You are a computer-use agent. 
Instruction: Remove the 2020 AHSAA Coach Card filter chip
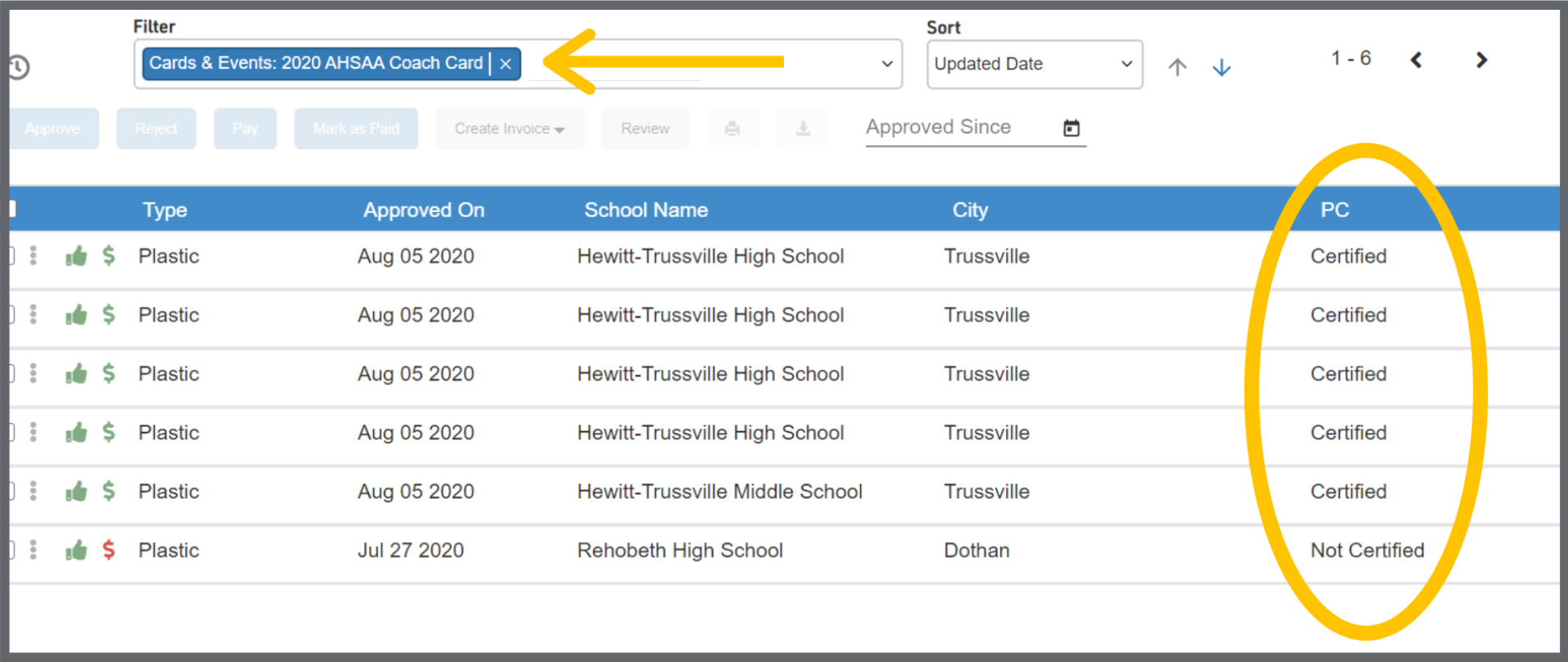506,64
